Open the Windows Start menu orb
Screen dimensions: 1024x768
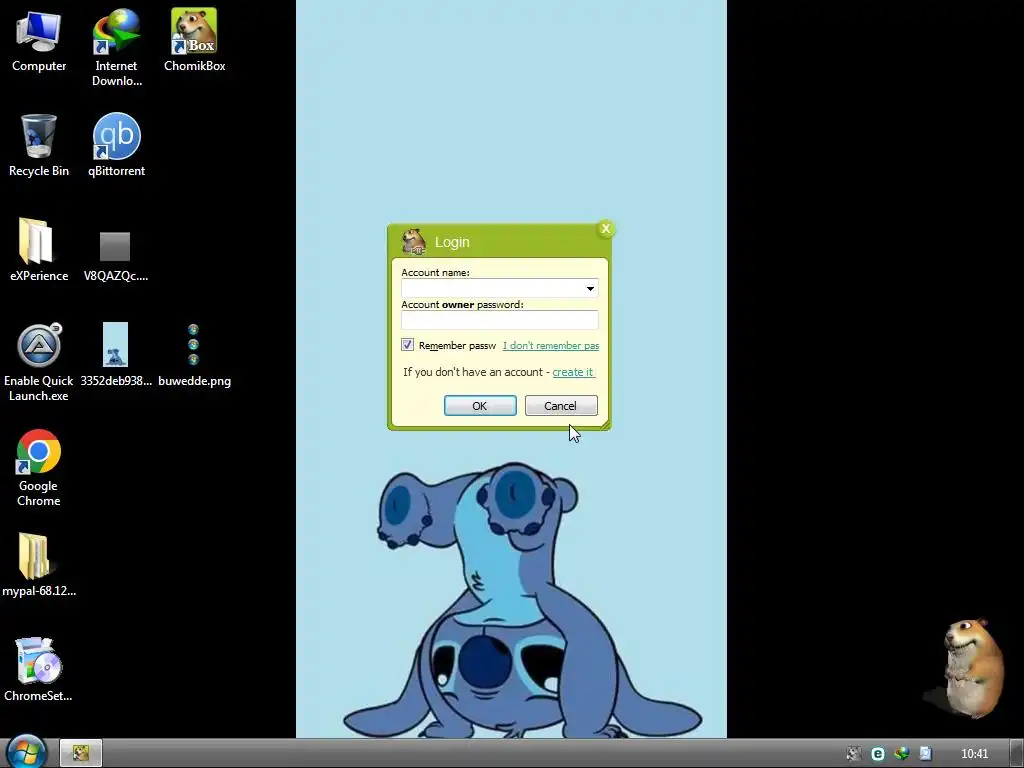coord(26,753)
